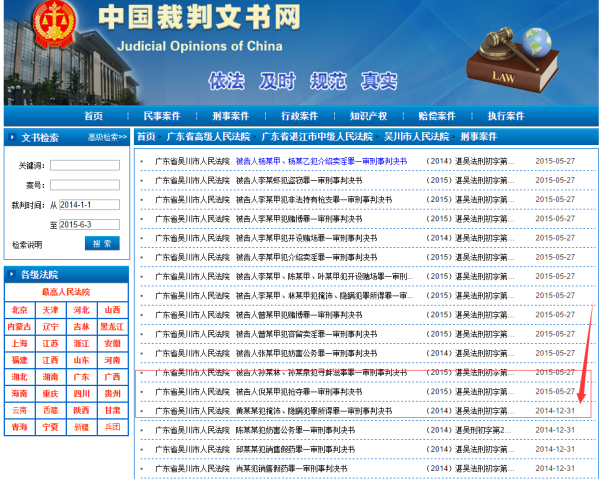Screen dimensions: 600x479
Task: Go to 吴川市人民法院 in the breadcrumb
Action: (x=417, y=137)
